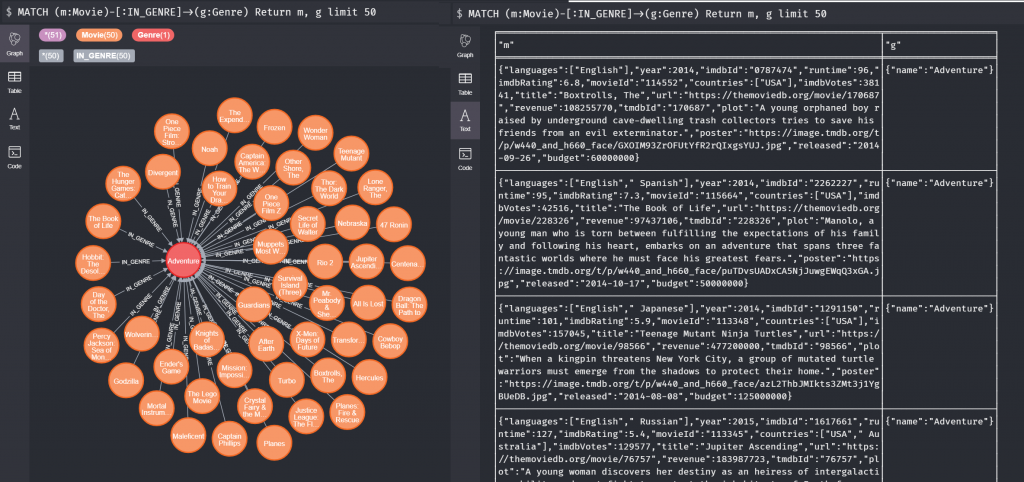Image resolution: width=1024 pixels, height=482 pixels.
Task: Click The Hunger Games: Cat... node
Action: [125, 184]
